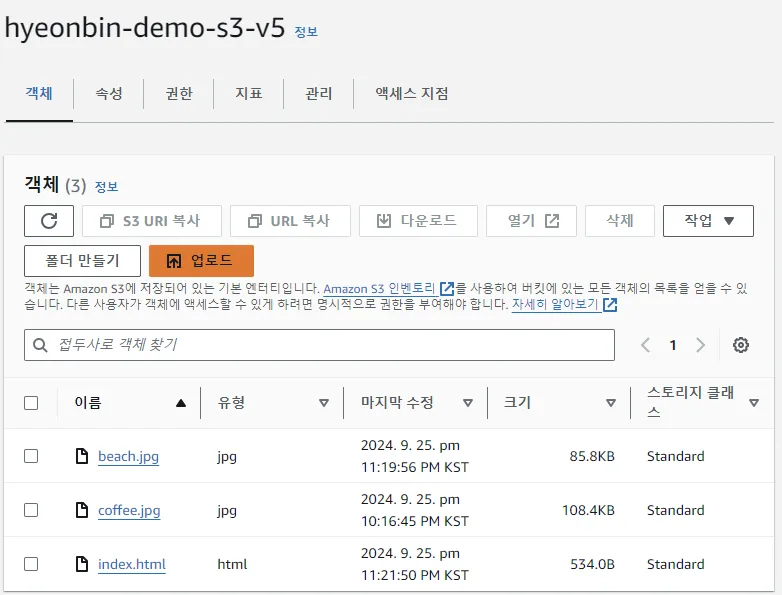Click the orange 업로드 button
Image resolution: width=782 pixels, height=595 pixels.
click(201, 260)
